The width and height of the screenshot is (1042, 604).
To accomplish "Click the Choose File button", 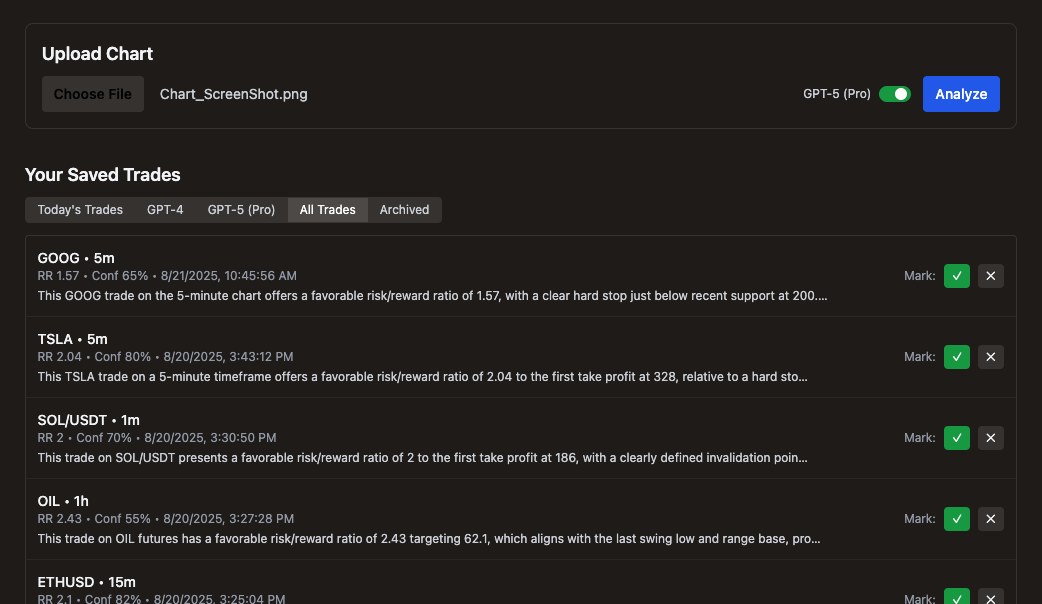I will pos(92,94).
